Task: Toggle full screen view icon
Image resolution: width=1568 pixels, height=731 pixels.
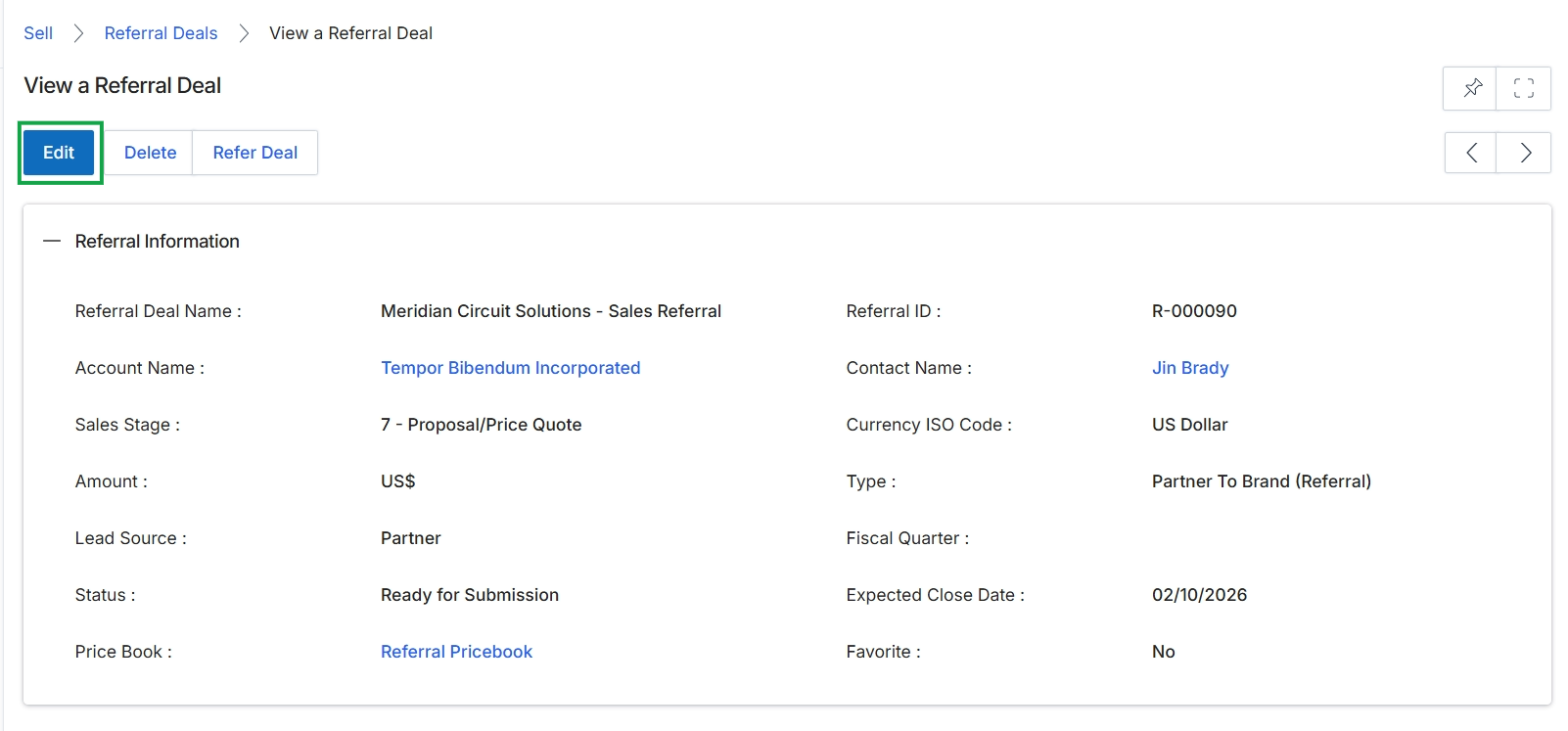Action: click(x=1524, y=88)
